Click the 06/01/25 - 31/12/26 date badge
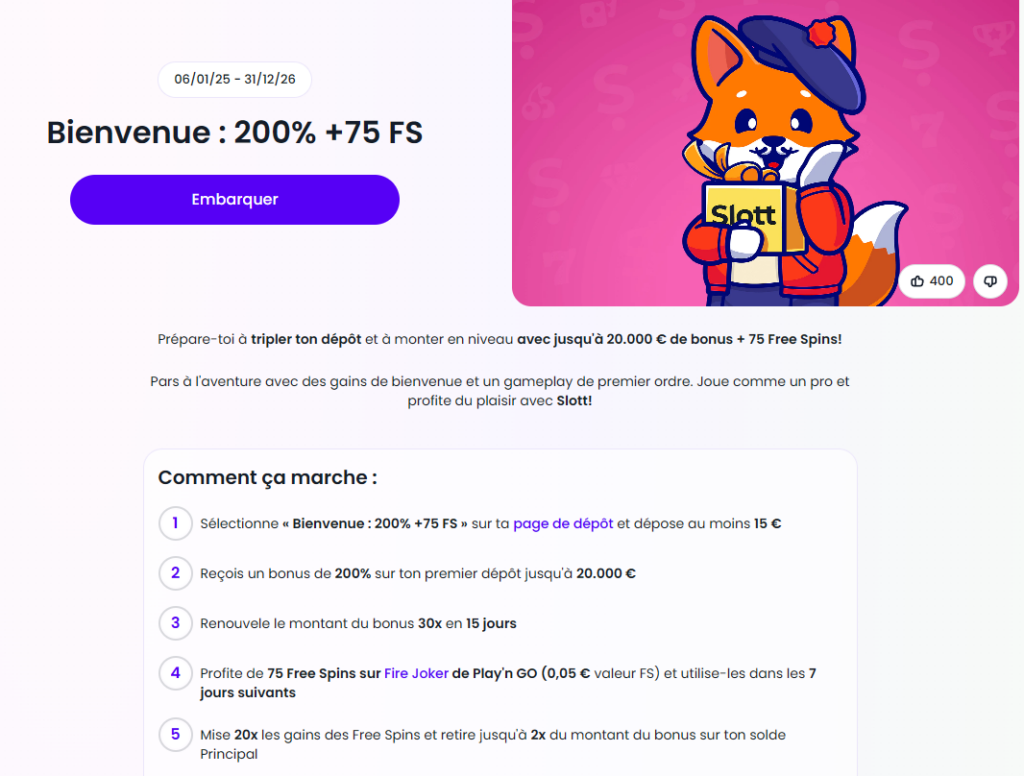This screenshot has width=1024, height=776. (x=235, y=80)
